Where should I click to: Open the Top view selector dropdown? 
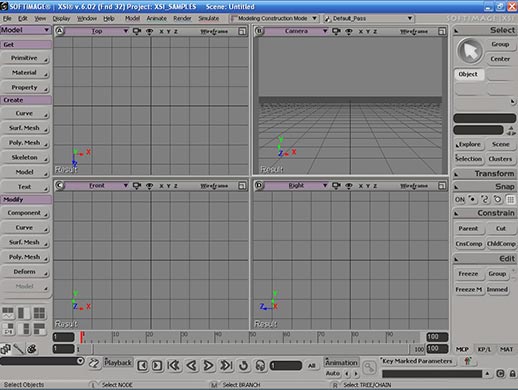(97, 31)
